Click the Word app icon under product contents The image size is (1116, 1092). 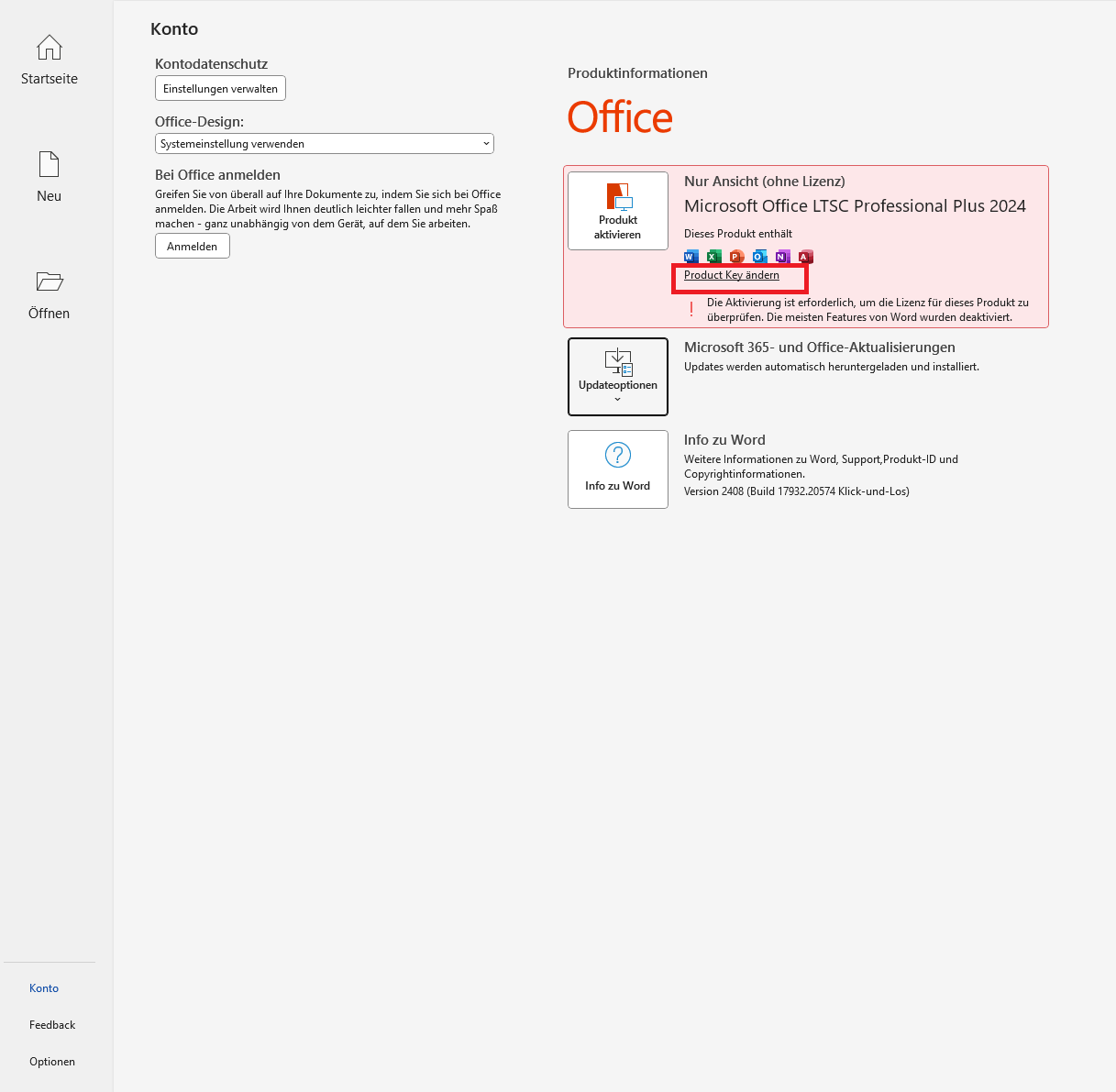(x=691, y=257)
